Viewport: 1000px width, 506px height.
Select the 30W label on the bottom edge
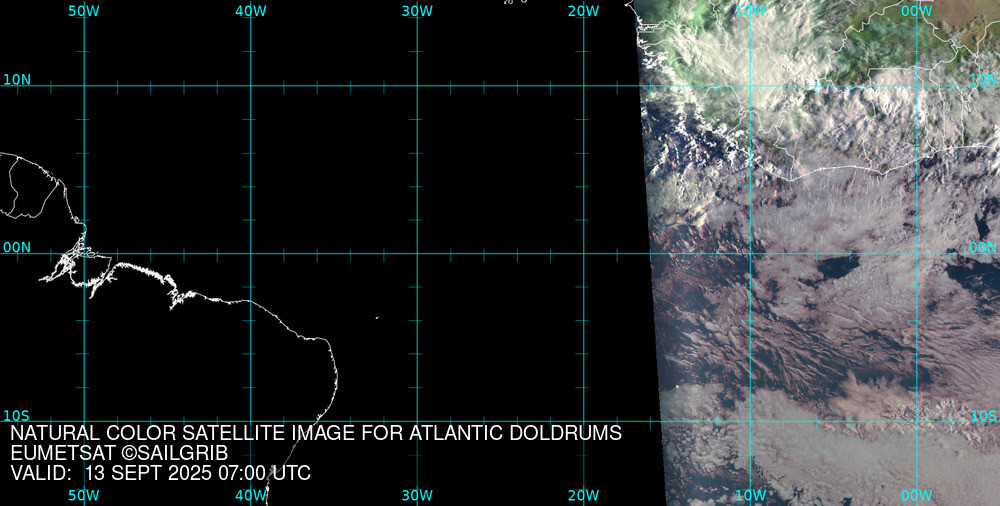click(x=417, y=495)
